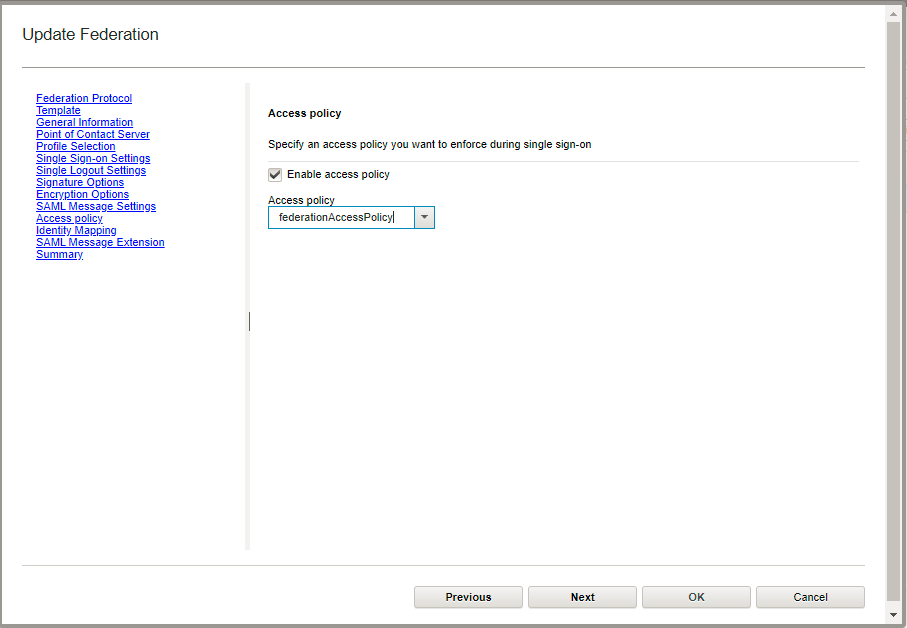Jump to the Summary page

(x=59, y=254)
